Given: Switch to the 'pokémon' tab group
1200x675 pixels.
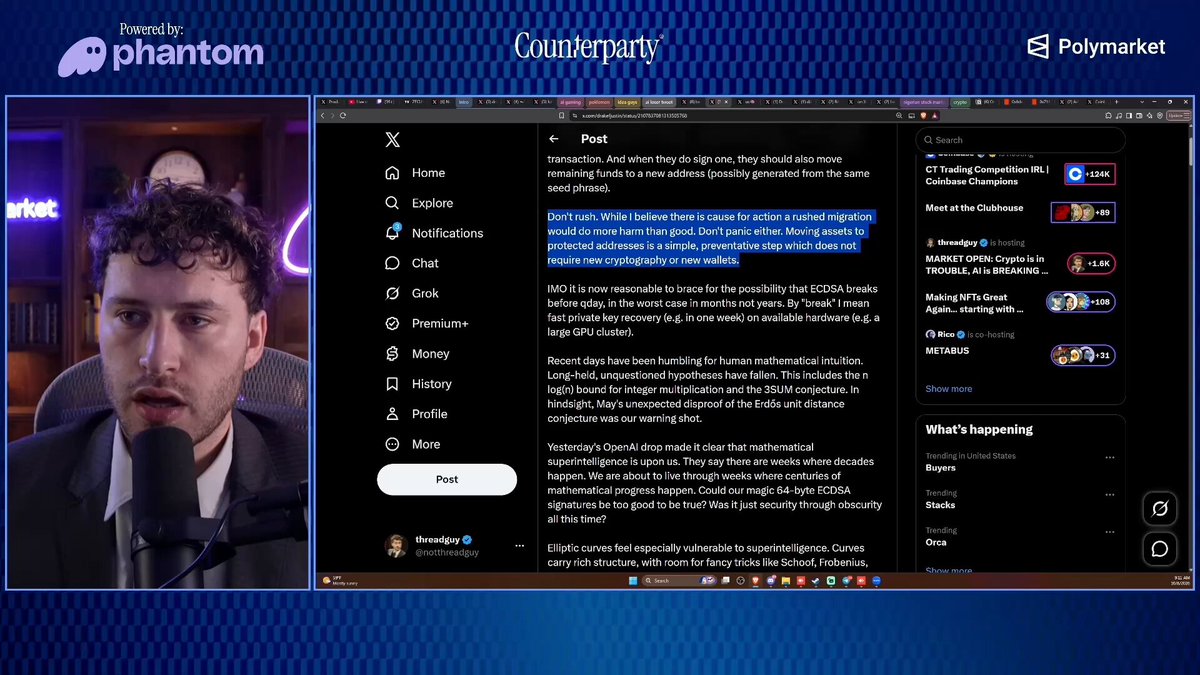Looking at the screenshot, I should [x=599, y=102].
